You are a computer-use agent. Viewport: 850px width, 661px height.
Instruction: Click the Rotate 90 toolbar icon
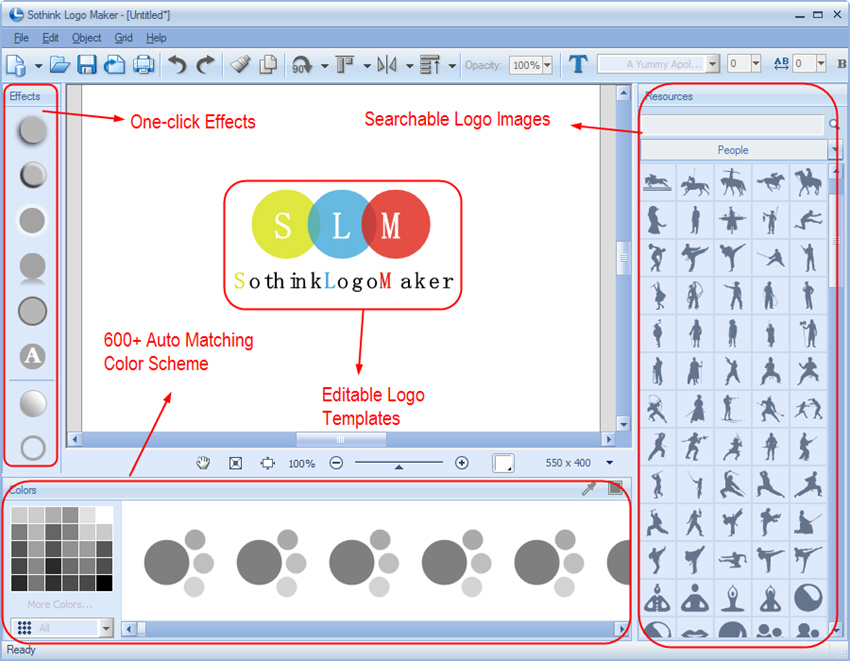click(x=300, y=63)
